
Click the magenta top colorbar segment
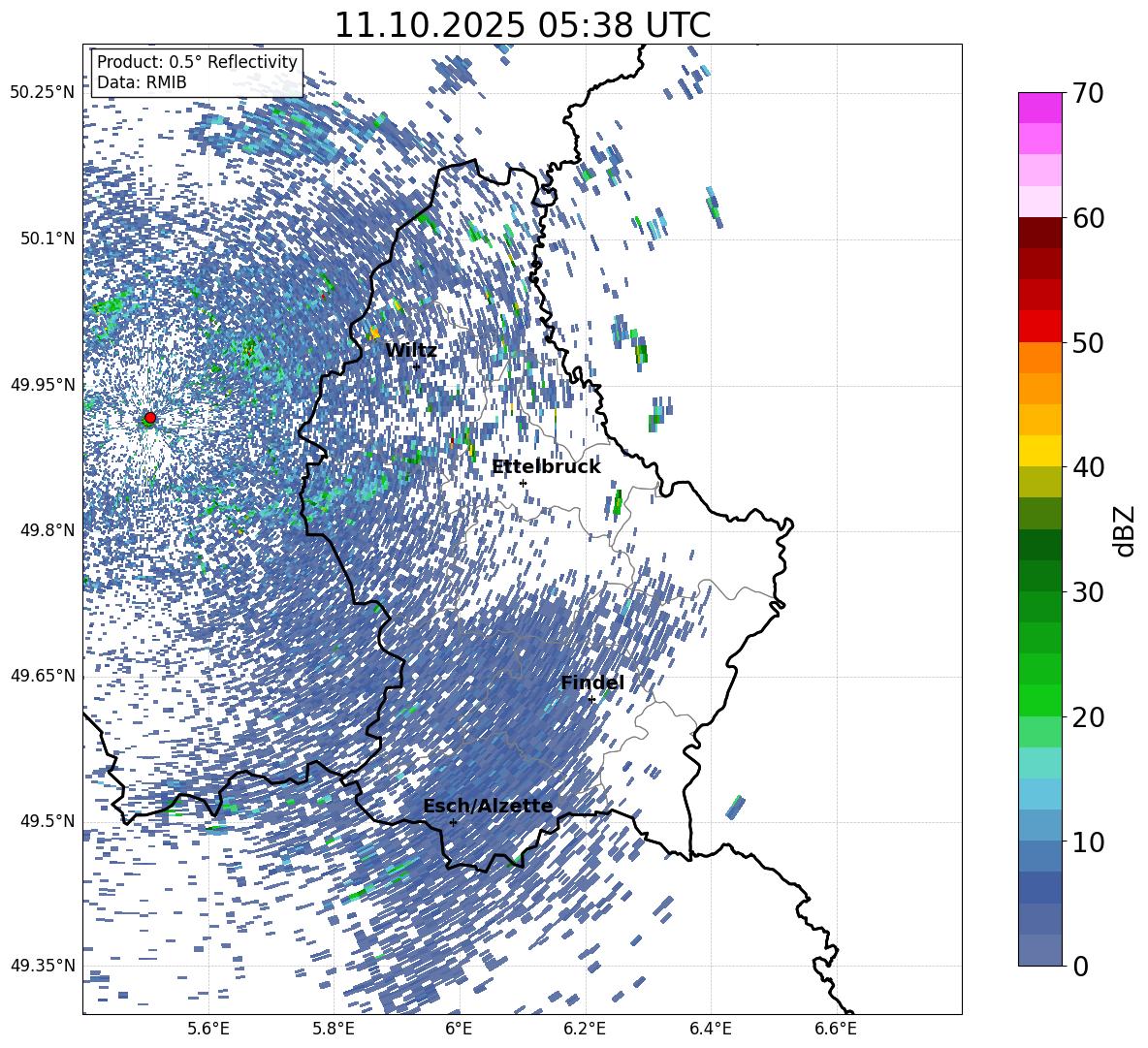(1039, 108)
